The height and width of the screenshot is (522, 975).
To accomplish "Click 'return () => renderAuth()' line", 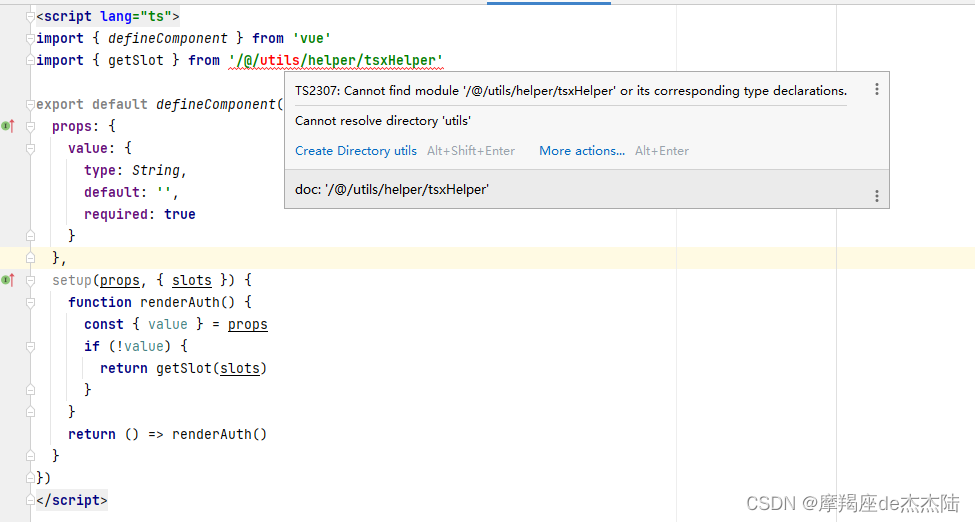I will (167, 434).
